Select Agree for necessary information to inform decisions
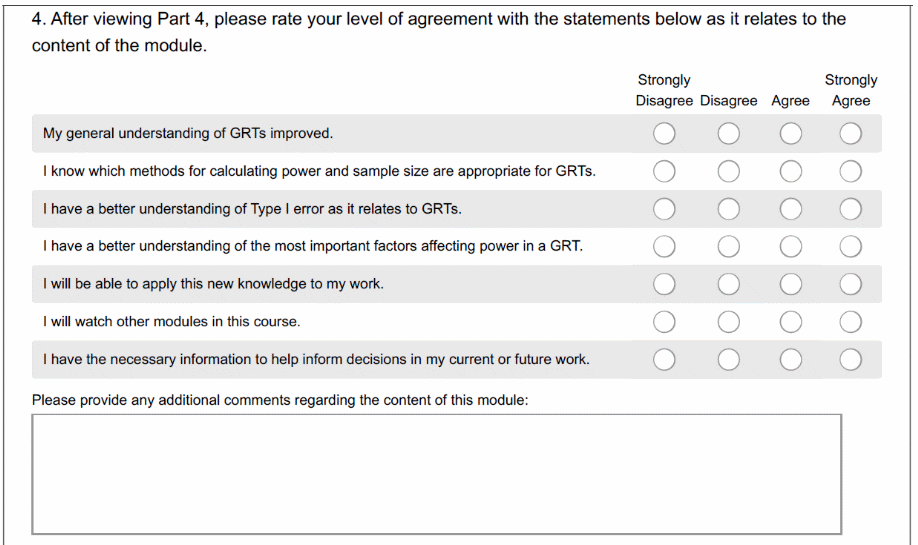 click(x=791, y=360)
